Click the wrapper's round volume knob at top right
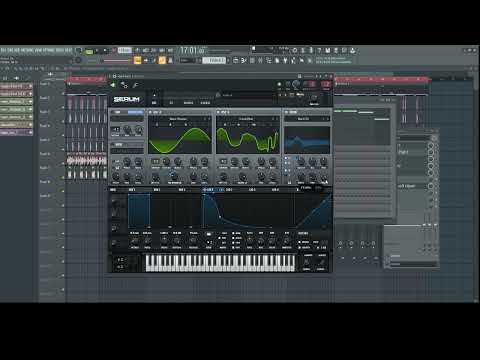480x360 pixels. pos(296,84)
